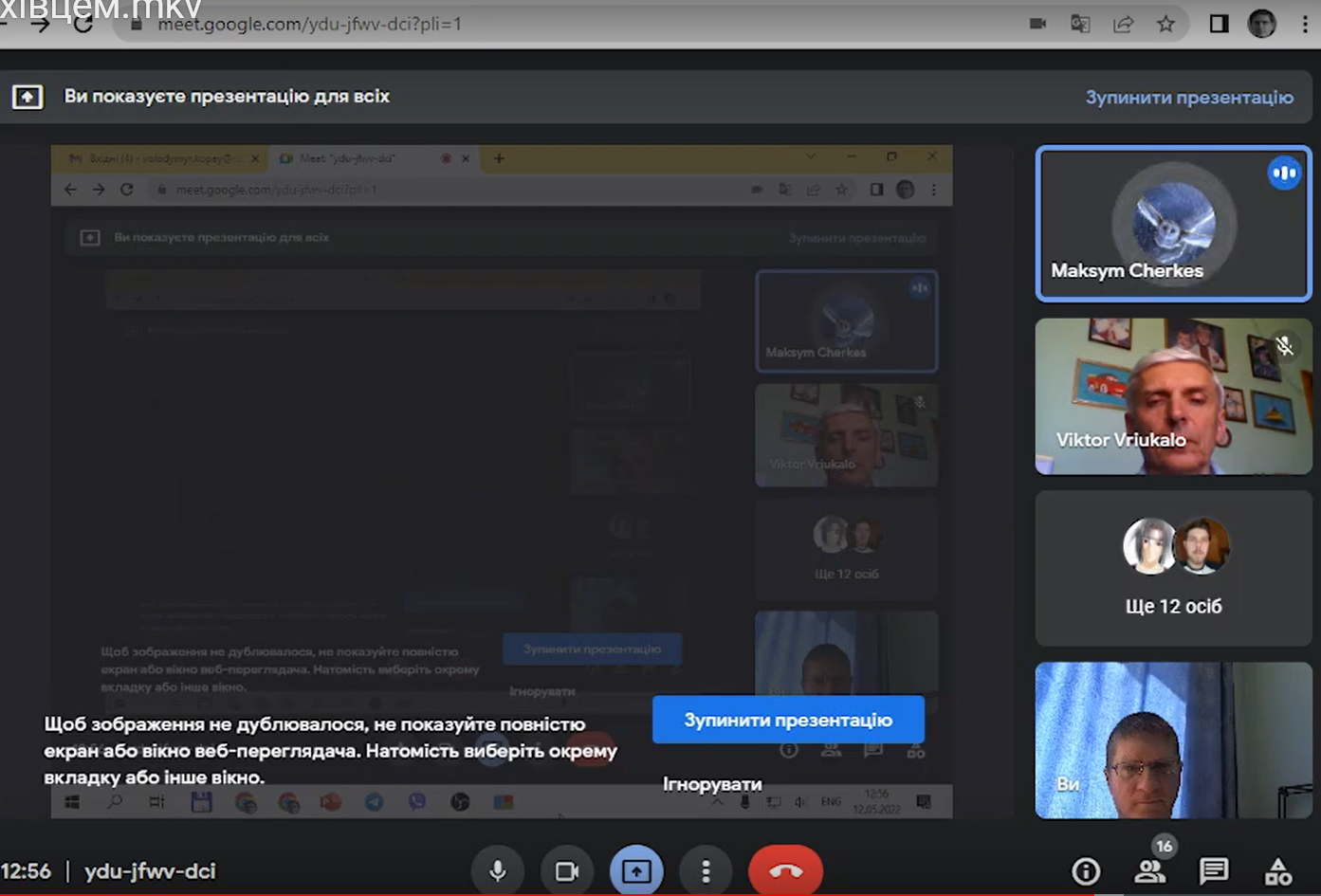Click the share page icon in address bar
Screen dimensions: 1321x896
click(1124, 24)
